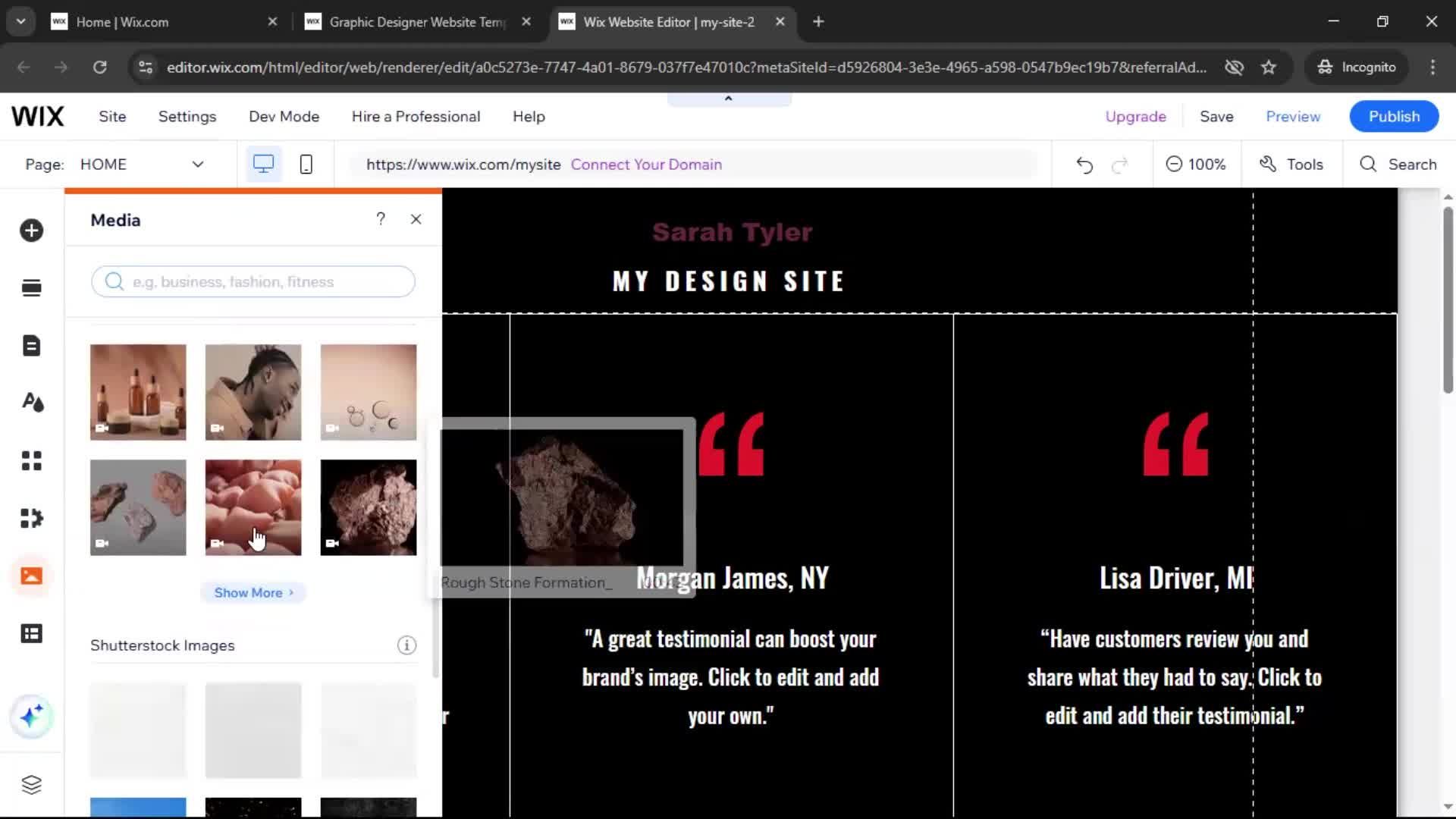
Task: Collapse the top toolbar arrow
Action: (729, 99)
